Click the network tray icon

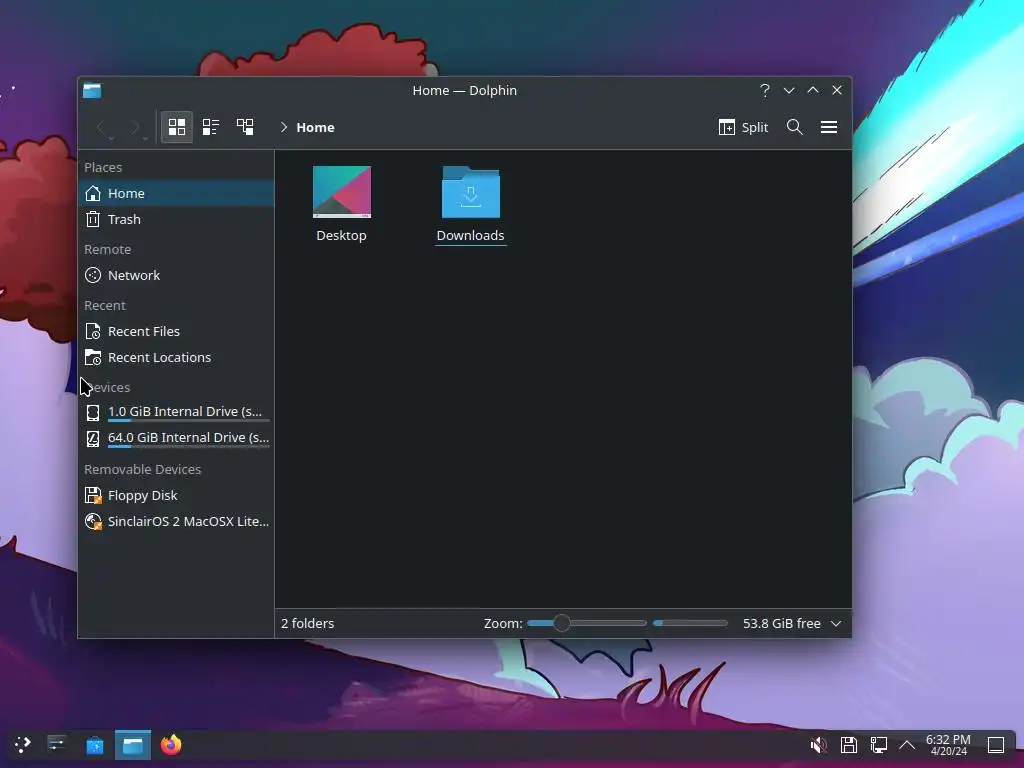pyautogui.click(x=878, y=745)
